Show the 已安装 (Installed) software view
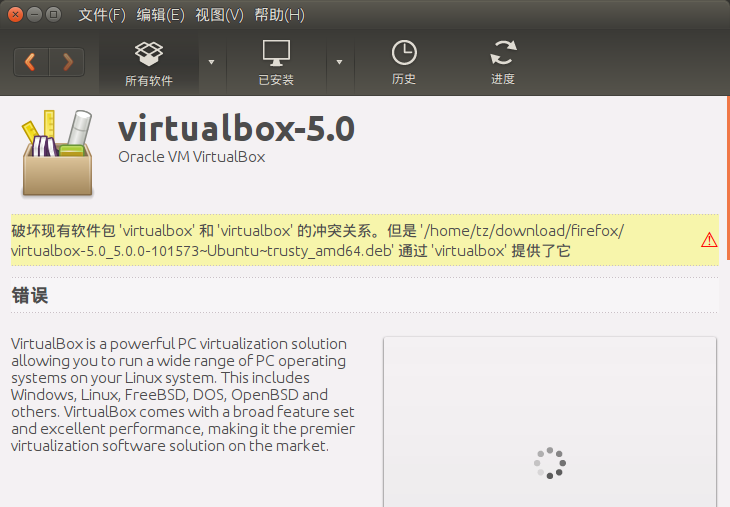The width and height of the screenshot is (730, 507). [276, 63]
